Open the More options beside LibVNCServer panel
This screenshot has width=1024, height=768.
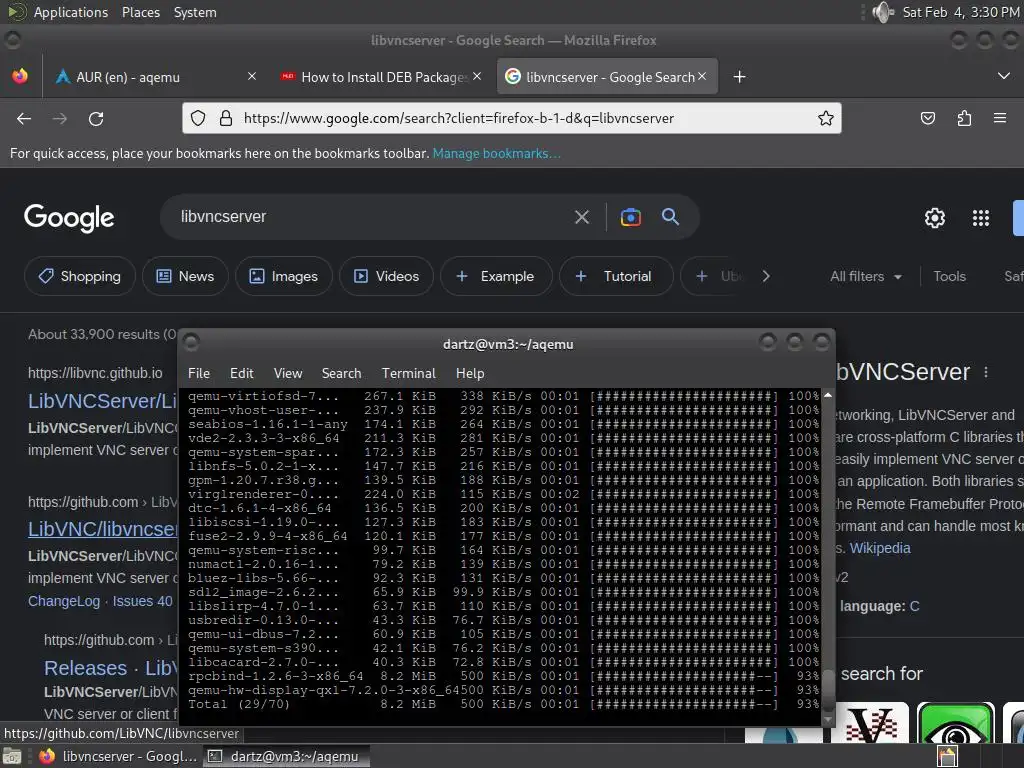click(986, 372)
